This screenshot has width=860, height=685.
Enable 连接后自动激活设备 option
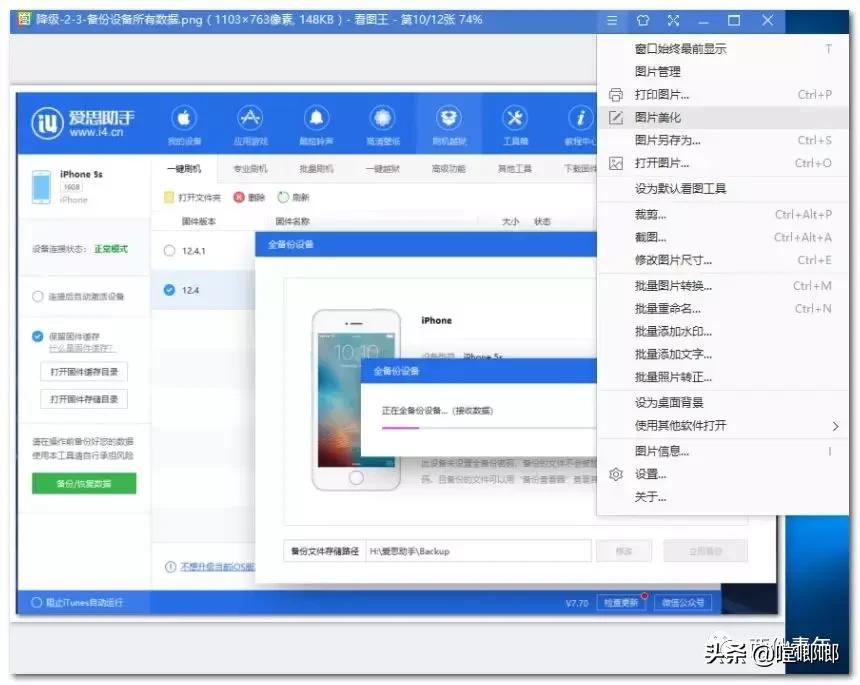click(60, 296)
